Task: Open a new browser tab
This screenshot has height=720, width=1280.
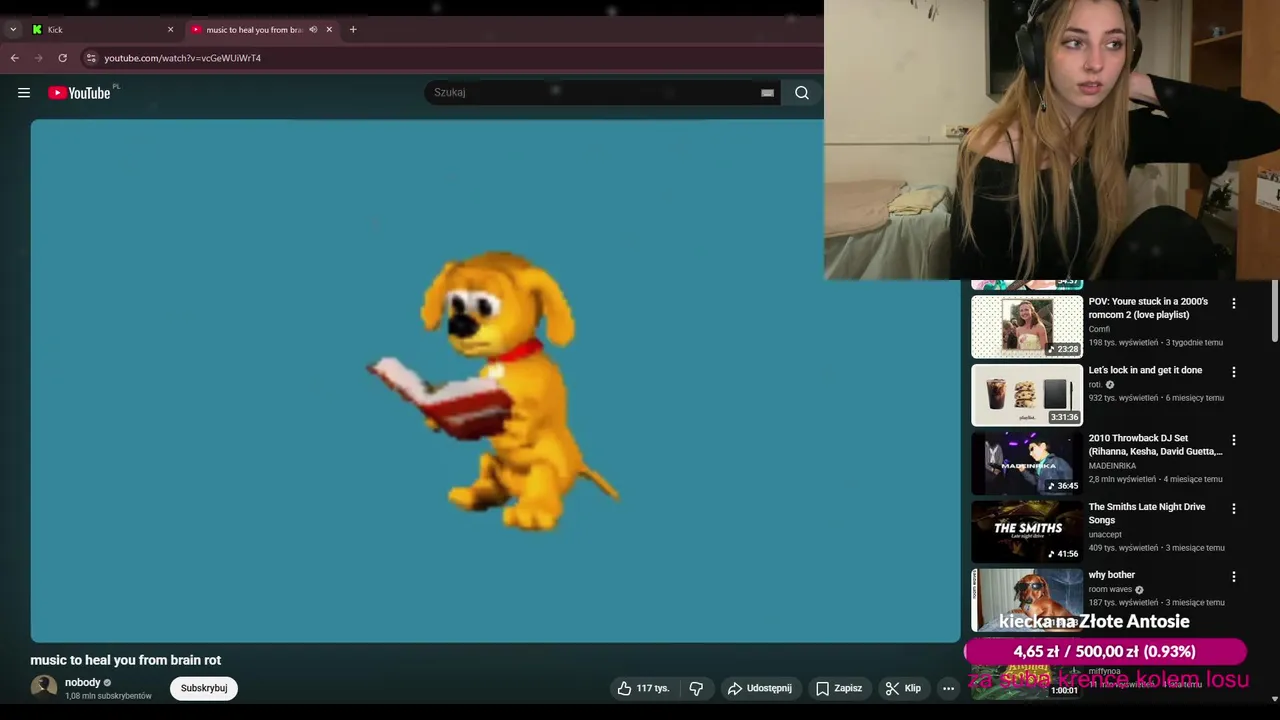Action: point(353,30)
